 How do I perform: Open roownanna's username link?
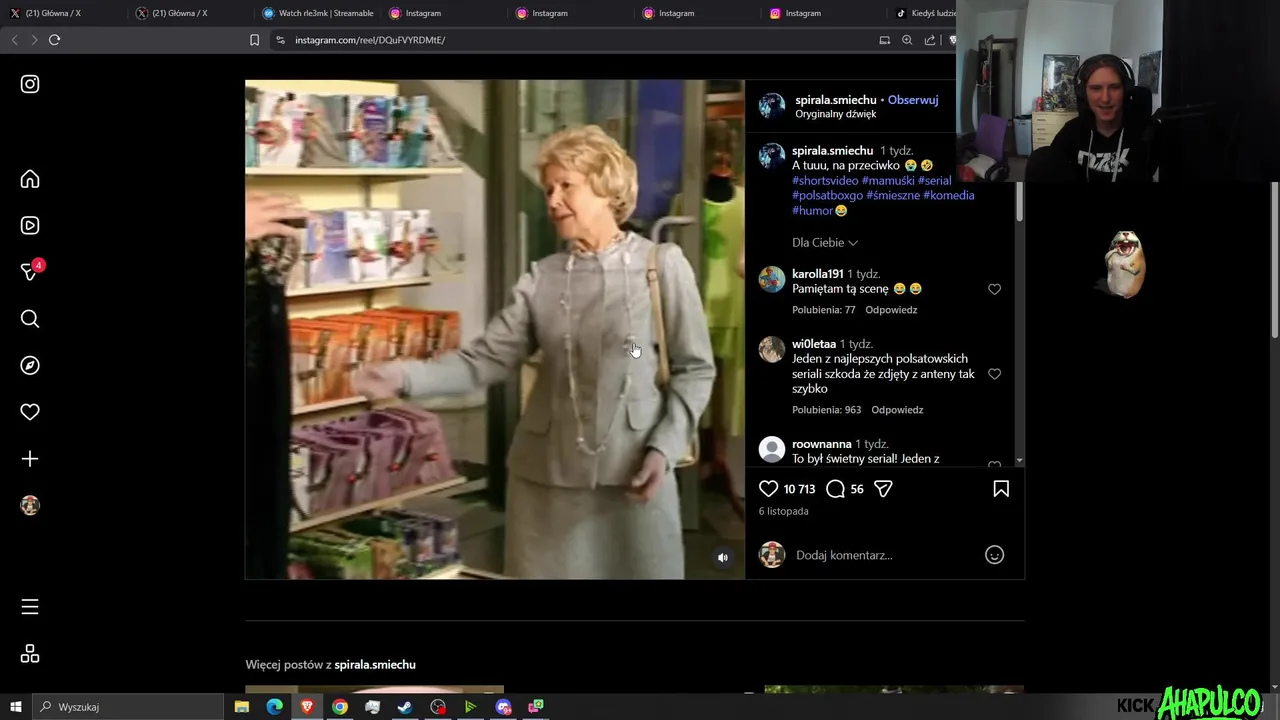click(x=822, y=444)
